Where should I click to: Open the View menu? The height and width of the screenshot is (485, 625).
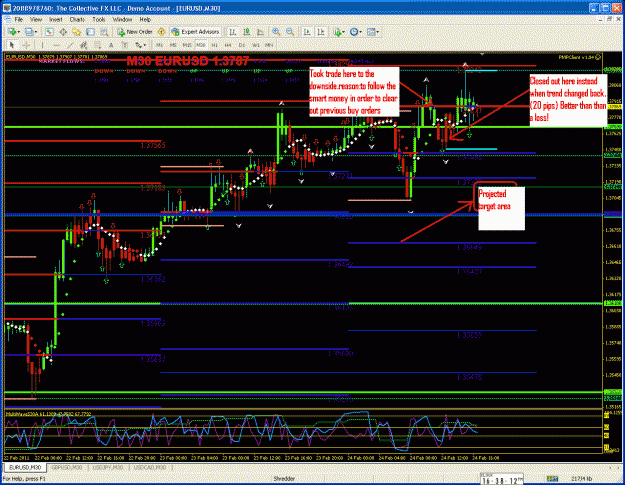36,19
